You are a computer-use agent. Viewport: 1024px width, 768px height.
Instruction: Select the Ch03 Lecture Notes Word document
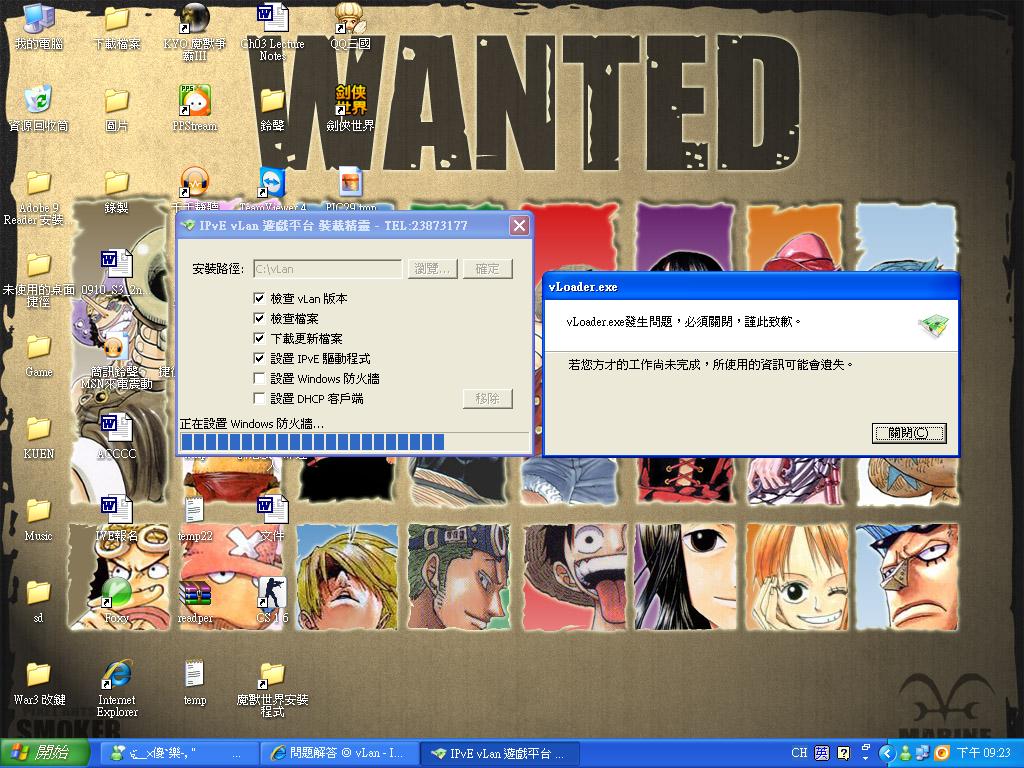tap(272, 31)
